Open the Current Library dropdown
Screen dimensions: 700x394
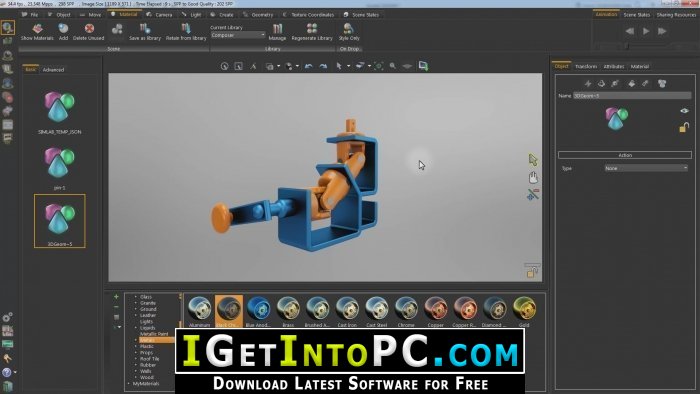238,35
